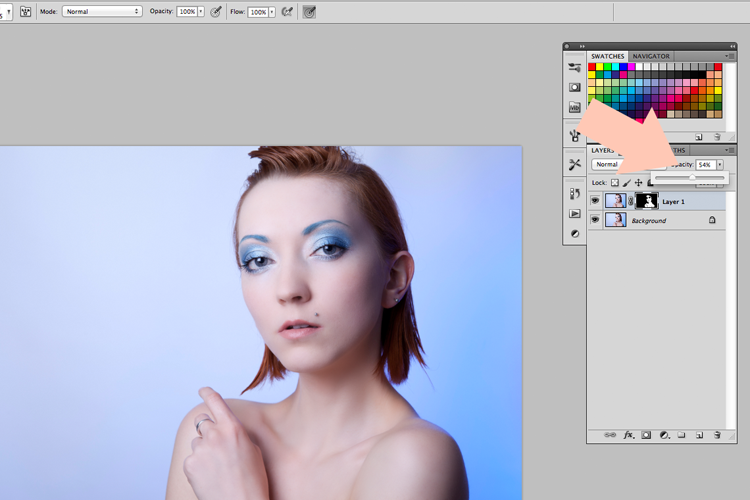
Task: Delete layer with Layers panel trash icon
Action: tap(717, 435)
